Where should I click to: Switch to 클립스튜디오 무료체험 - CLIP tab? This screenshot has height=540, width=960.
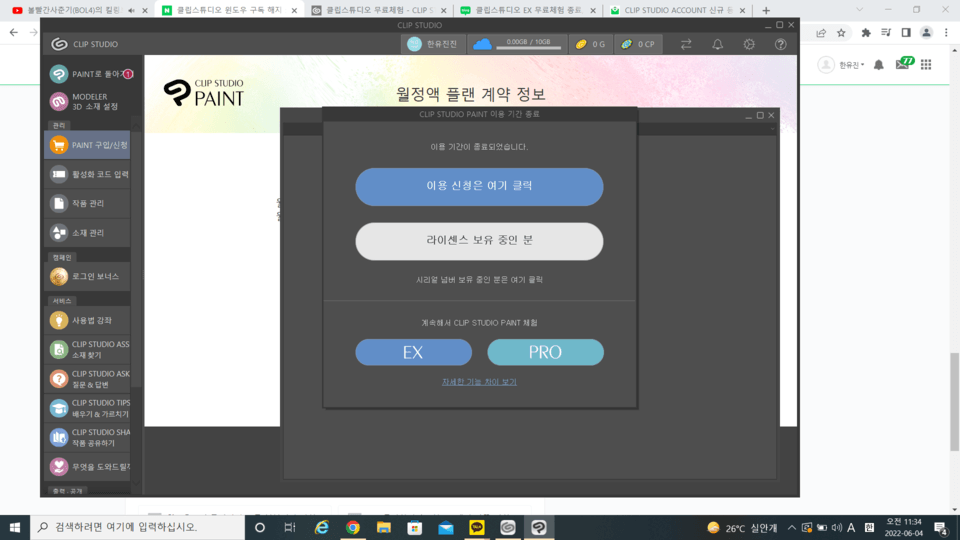pos(379,10)
